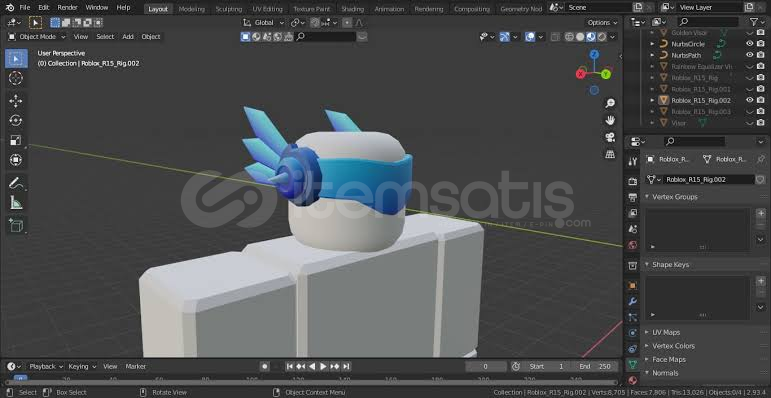Select the Measure tool

16,203
